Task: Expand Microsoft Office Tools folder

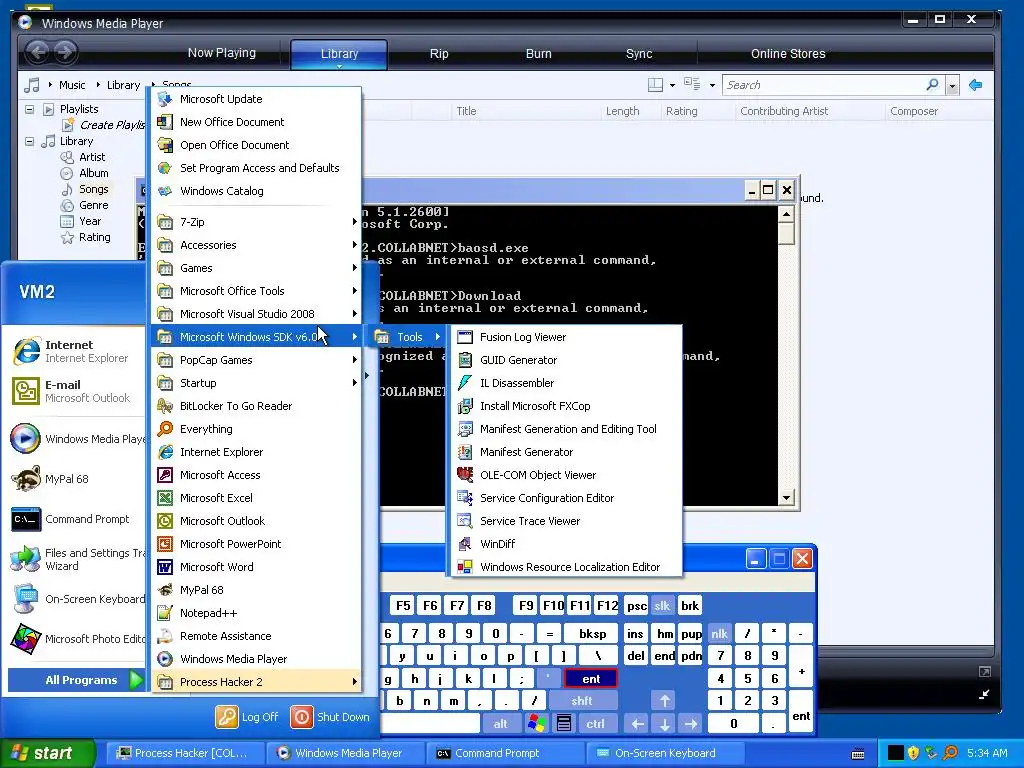Action: point(257,291)
